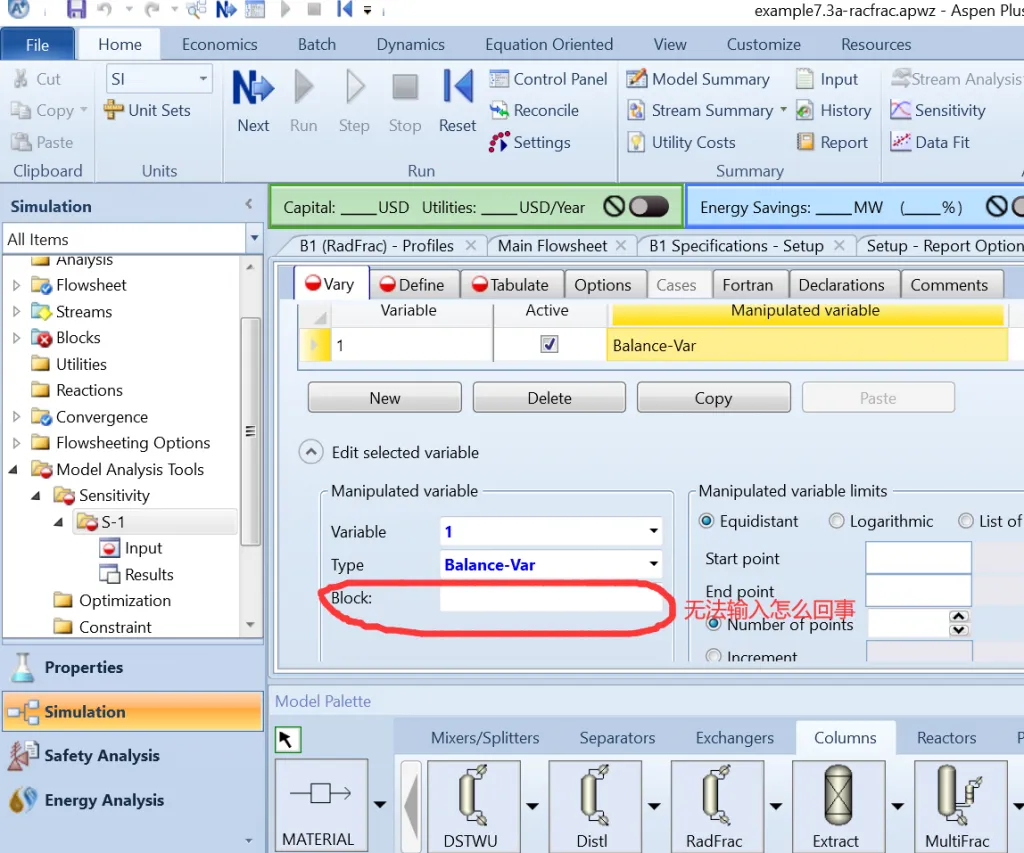
Task: Collapse the Model Analysis Tools node
Action: [x=14, y=469]
